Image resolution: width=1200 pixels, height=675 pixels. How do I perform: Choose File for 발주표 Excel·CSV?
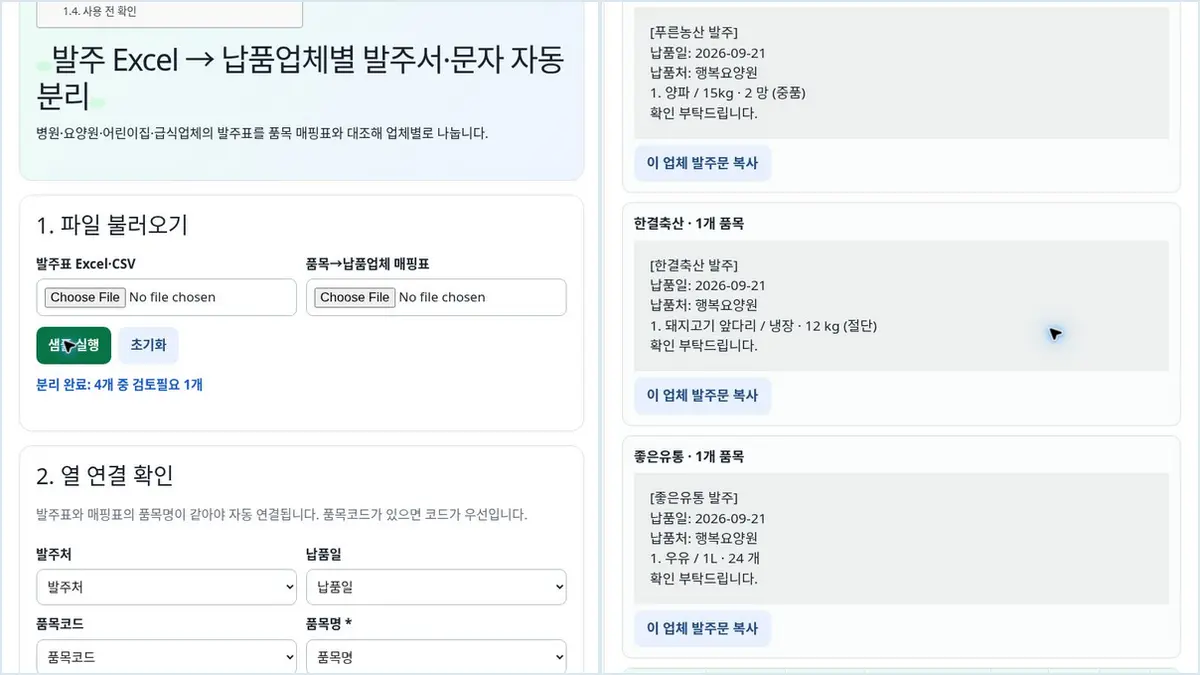(85, 297)
